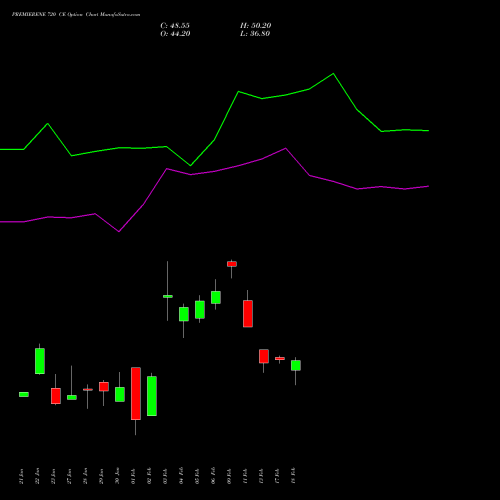Select the '30 Jan' date label
Screen dimensions: 500x500
coord(118,476)
